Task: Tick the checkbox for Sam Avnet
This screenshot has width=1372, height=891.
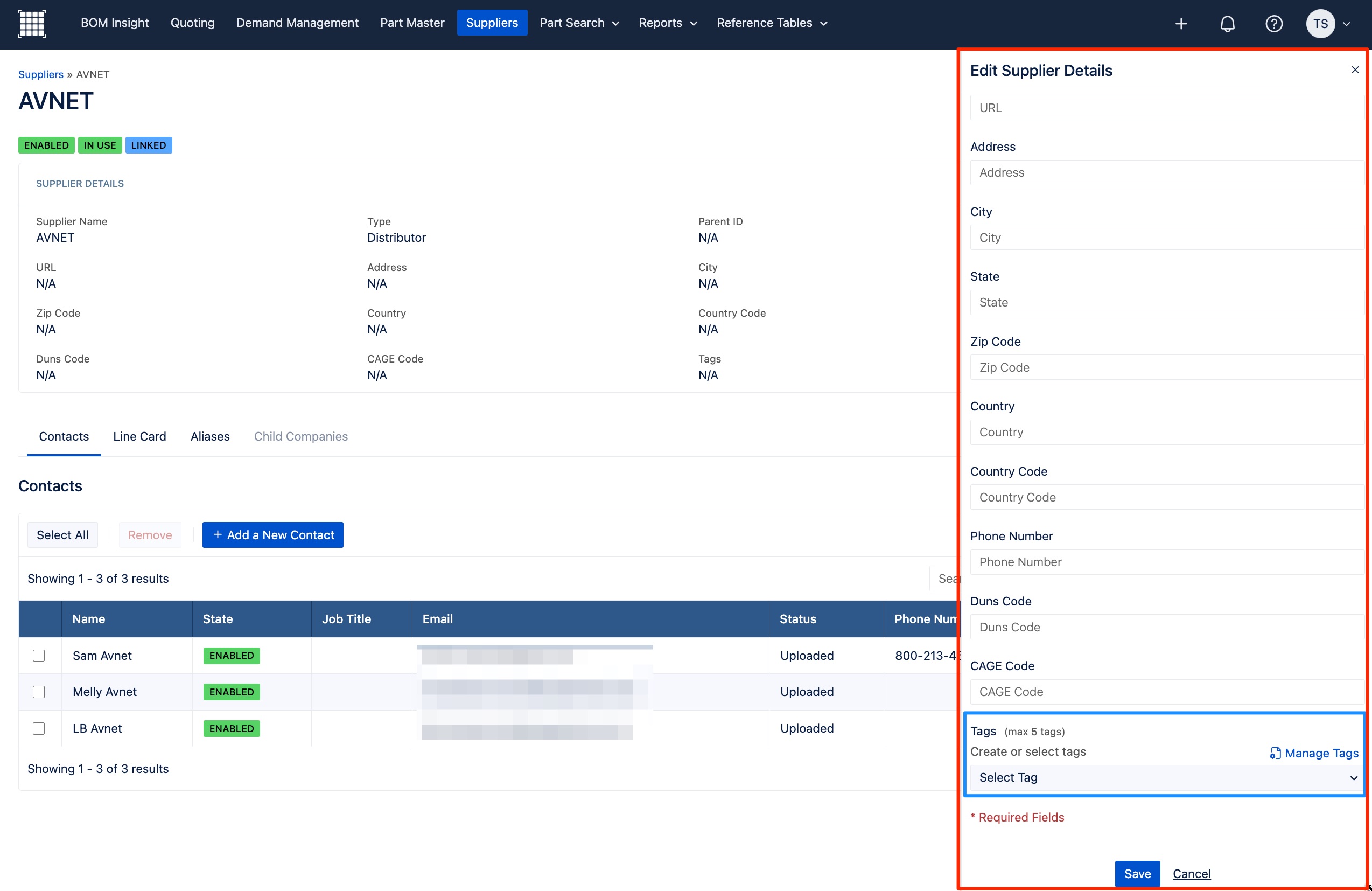Action: 39,655
